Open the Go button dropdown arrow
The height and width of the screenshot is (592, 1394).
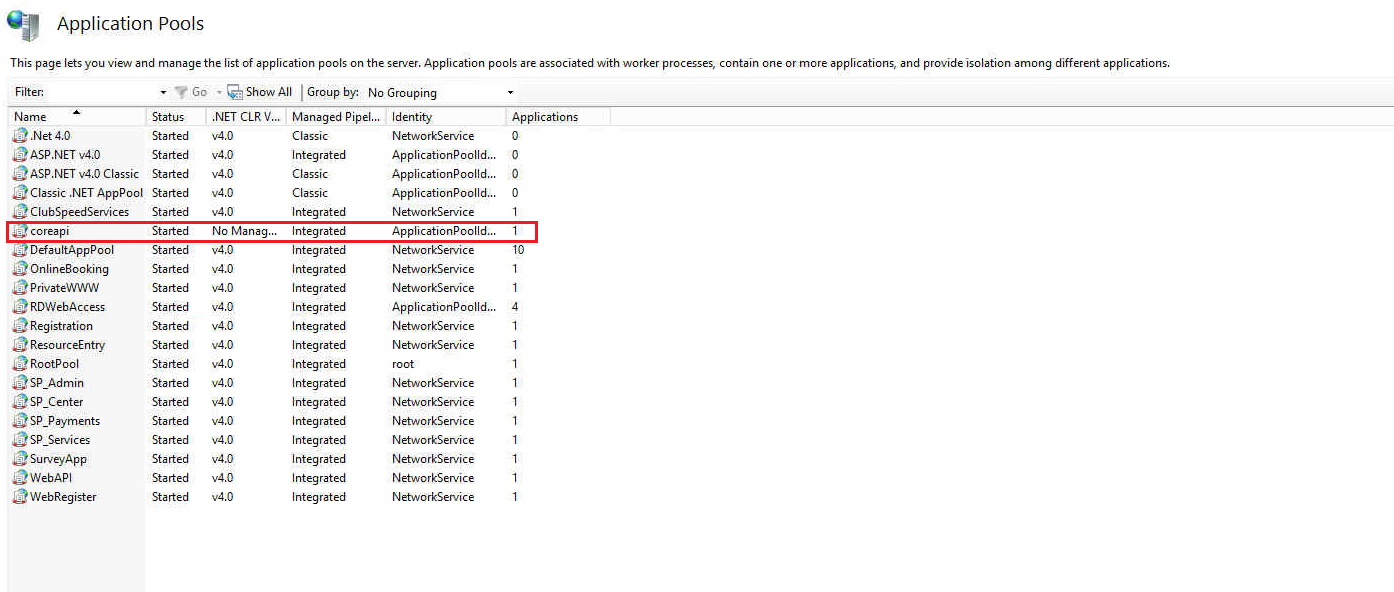click(x=219, y=92)
